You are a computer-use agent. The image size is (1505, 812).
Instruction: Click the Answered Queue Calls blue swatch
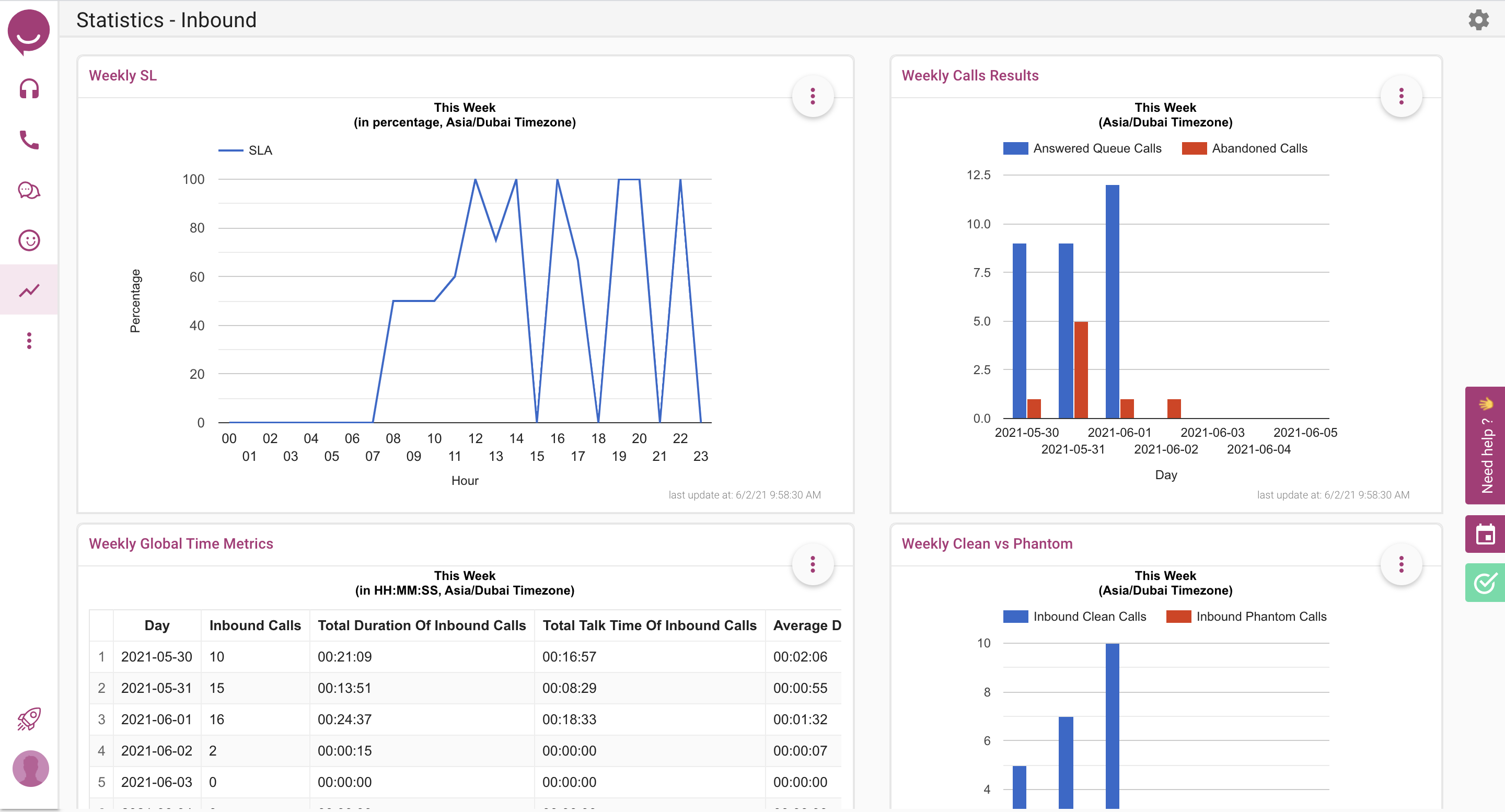click(1015, 148)
